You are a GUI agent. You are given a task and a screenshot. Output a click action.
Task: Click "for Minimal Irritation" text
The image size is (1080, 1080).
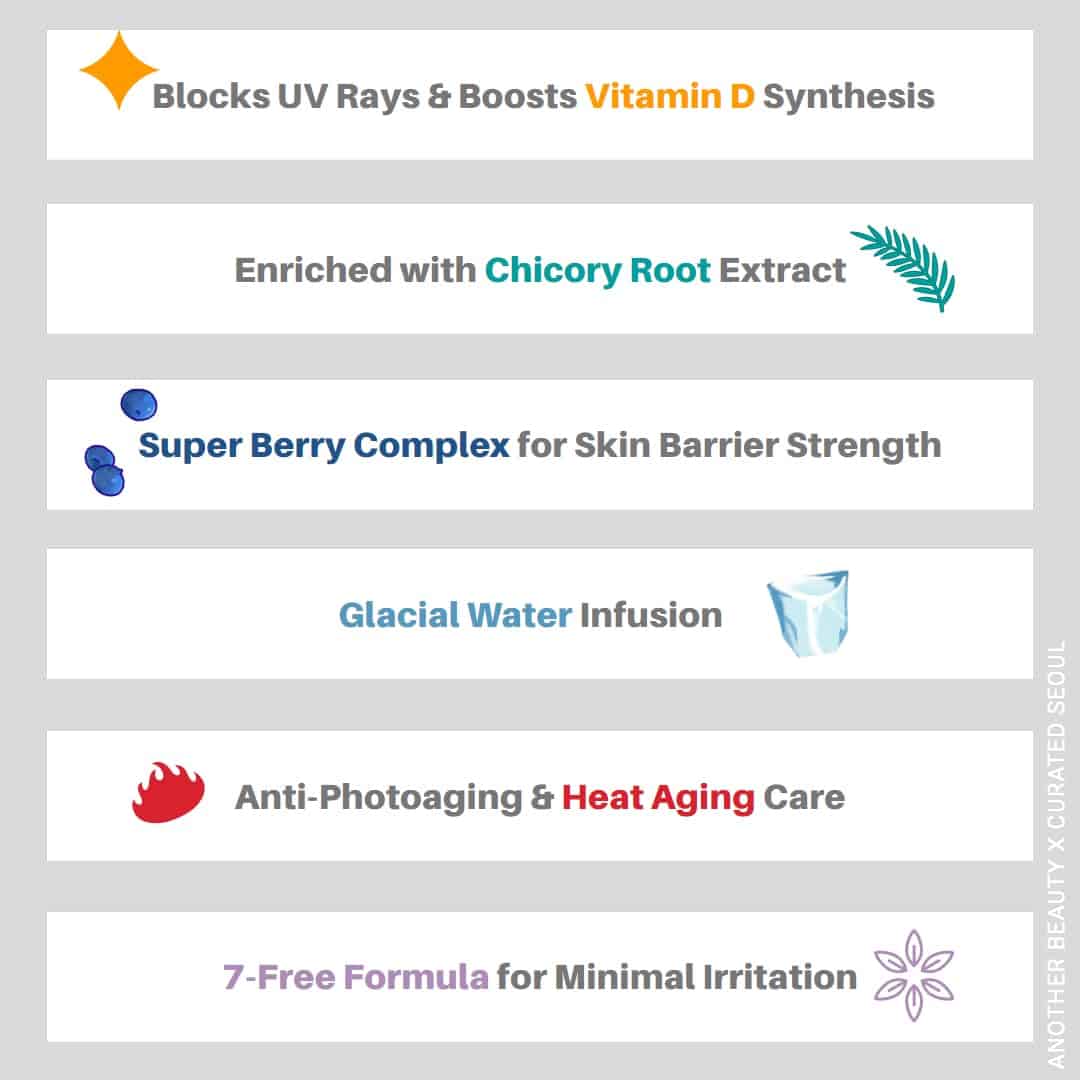point(676,976)
